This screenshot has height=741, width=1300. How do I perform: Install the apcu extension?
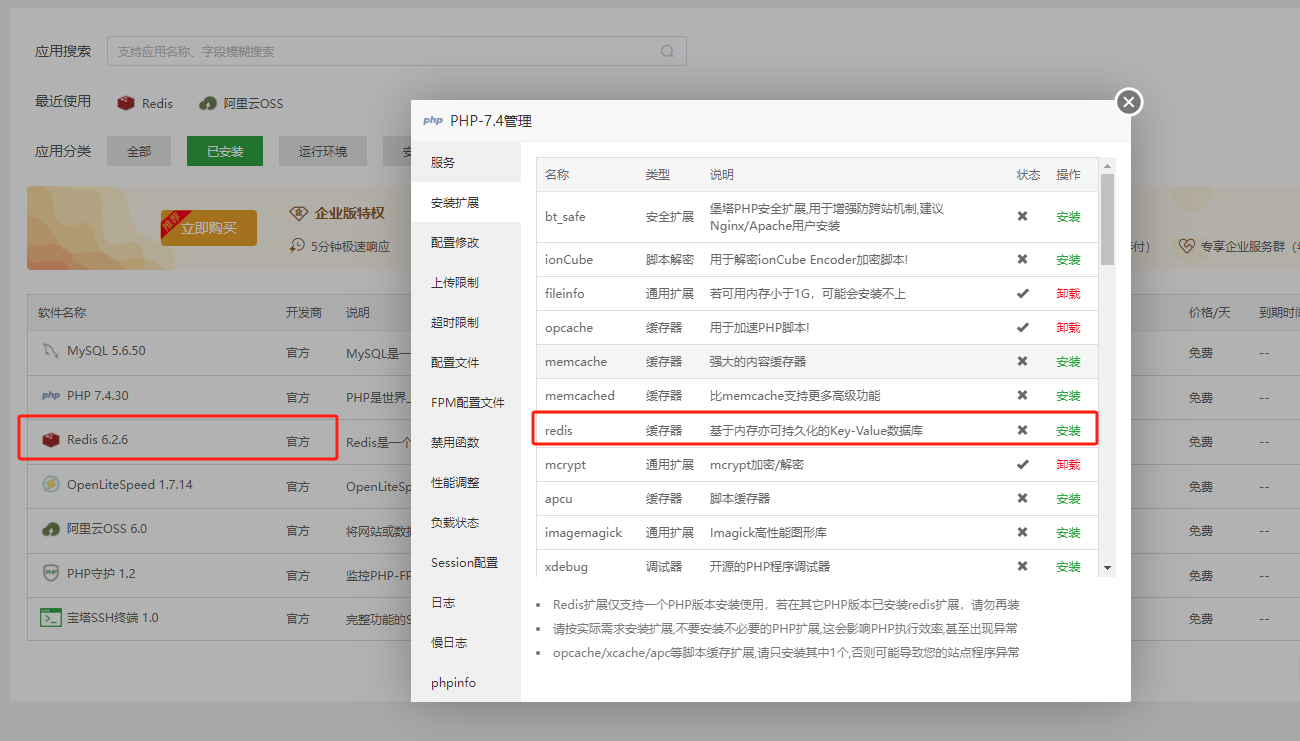pyautogui.click(x=1068, y=498)
